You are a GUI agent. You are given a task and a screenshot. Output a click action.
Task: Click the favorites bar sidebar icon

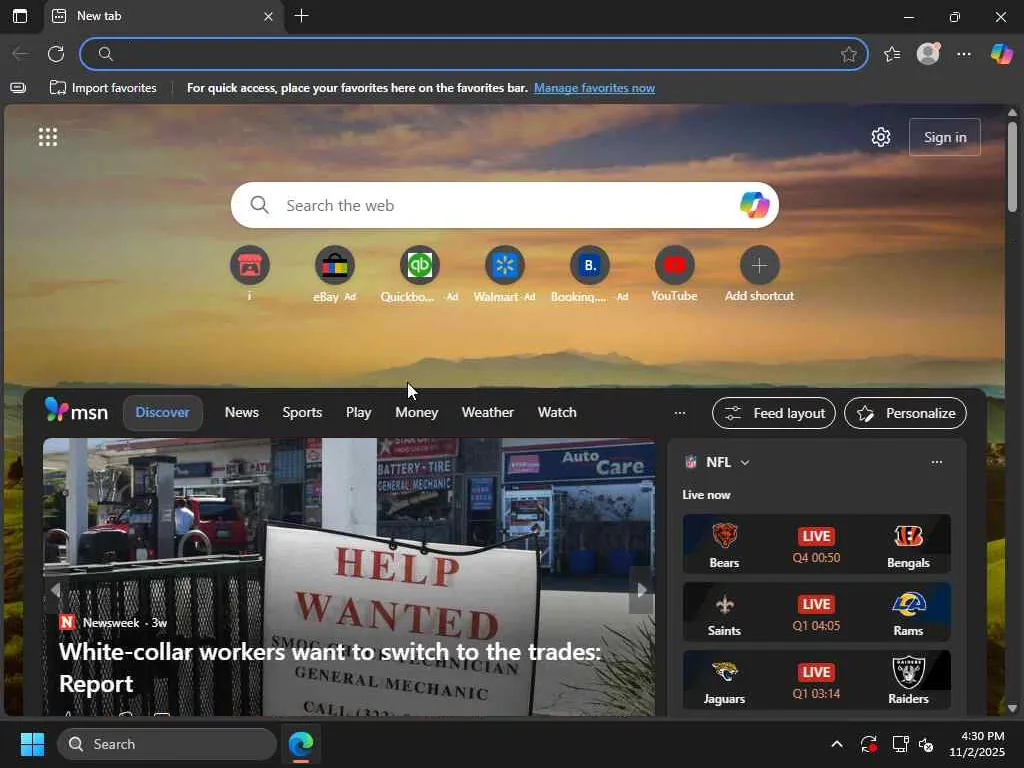18,88
